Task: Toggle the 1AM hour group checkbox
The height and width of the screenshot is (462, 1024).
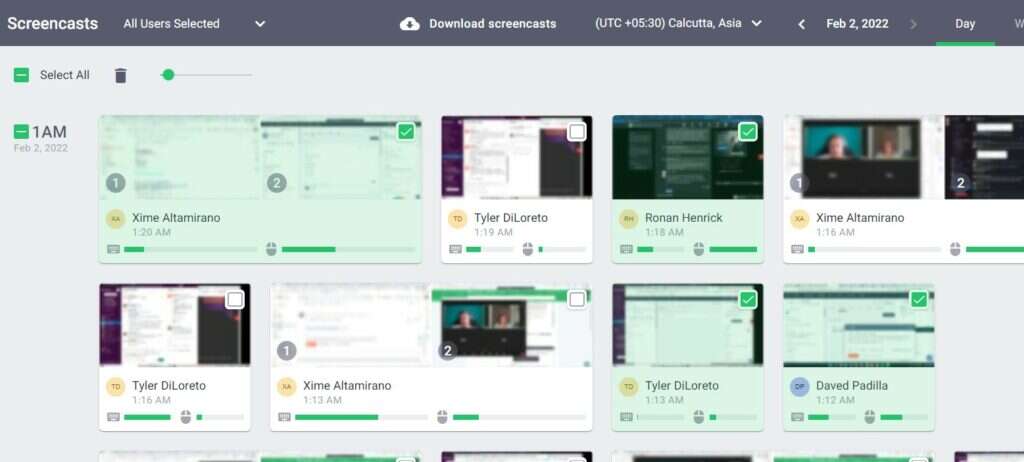Action: click(21, 132)
